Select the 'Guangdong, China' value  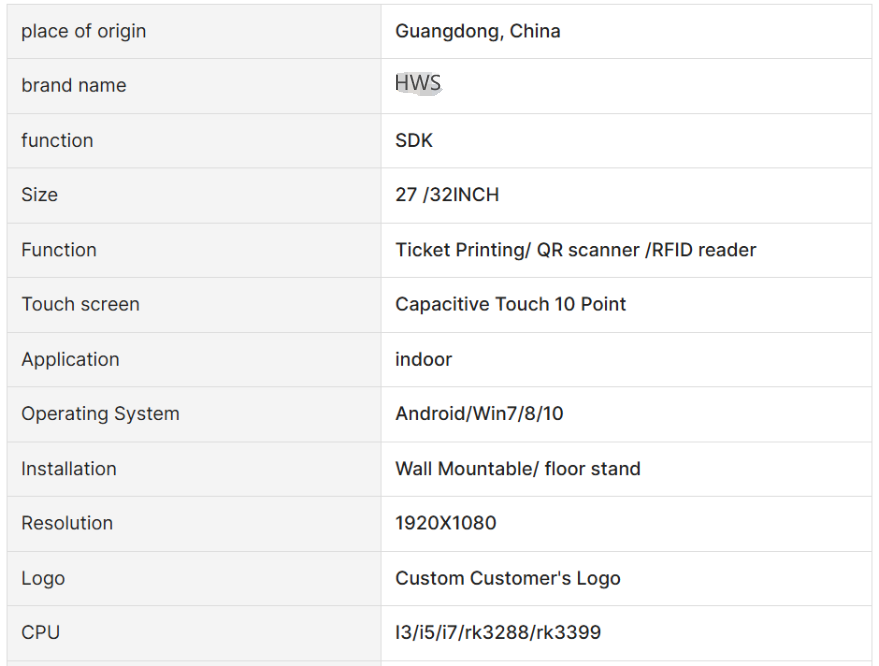[x=478, y=31]
